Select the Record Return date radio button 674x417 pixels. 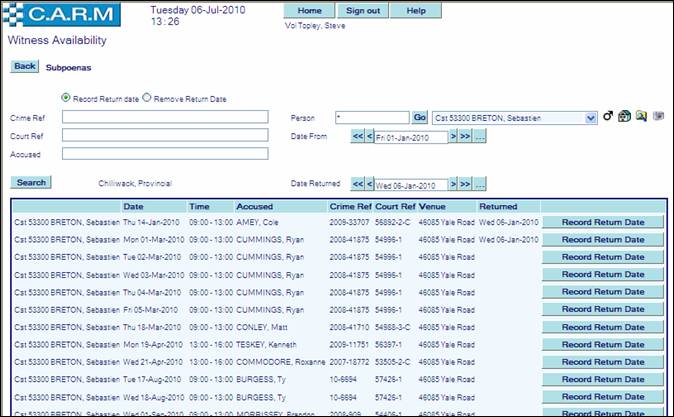(66, 97)
